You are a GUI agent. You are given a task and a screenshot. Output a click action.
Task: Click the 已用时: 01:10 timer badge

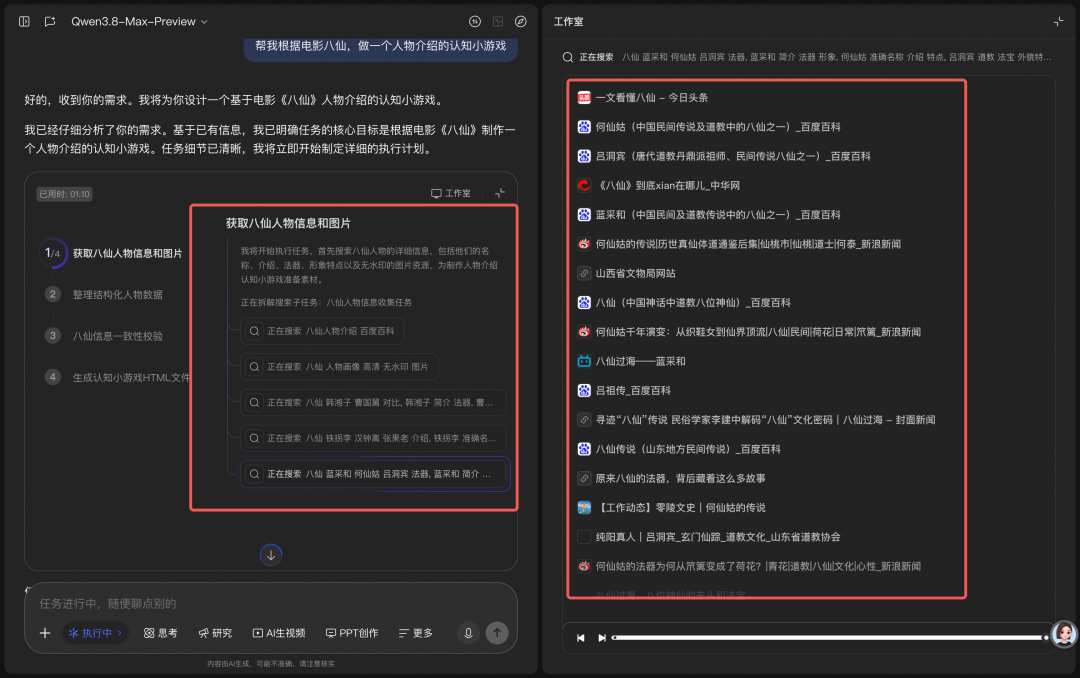coord(64,194)
